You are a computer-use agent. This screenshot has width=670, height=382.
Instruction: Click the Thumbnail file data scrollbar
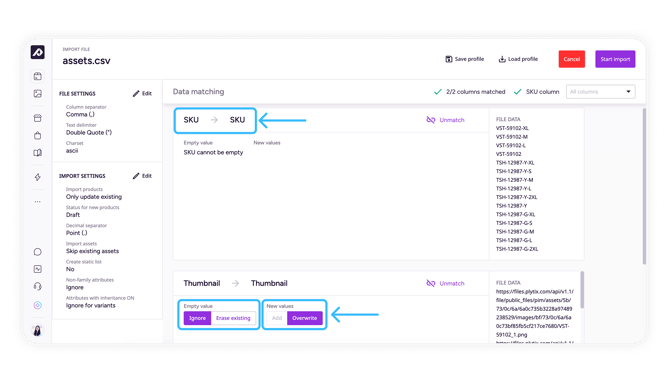pos(582,290)
